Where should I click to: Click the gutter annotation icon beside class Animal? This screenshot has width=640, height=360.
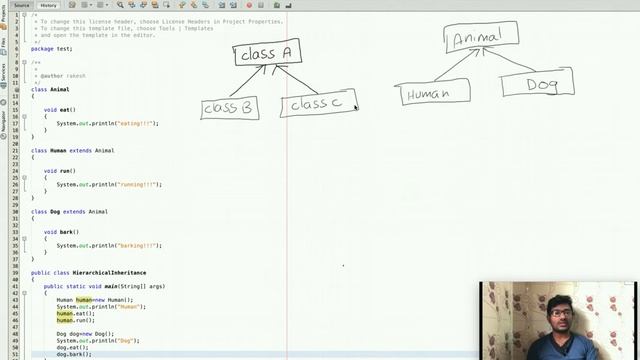pyautogui.click(x=17, y=89)
